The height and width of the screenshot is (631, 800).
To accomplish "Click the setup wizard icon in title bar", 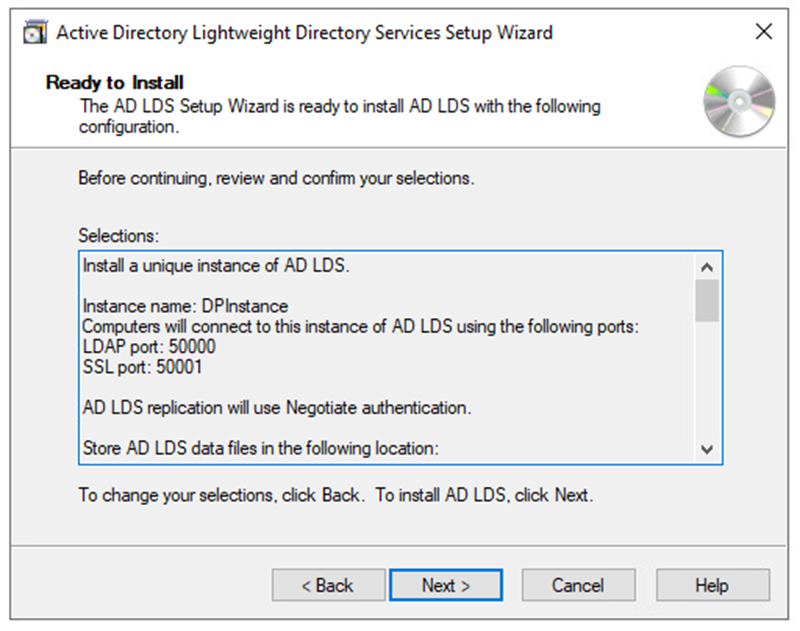I will click(34, 33).
